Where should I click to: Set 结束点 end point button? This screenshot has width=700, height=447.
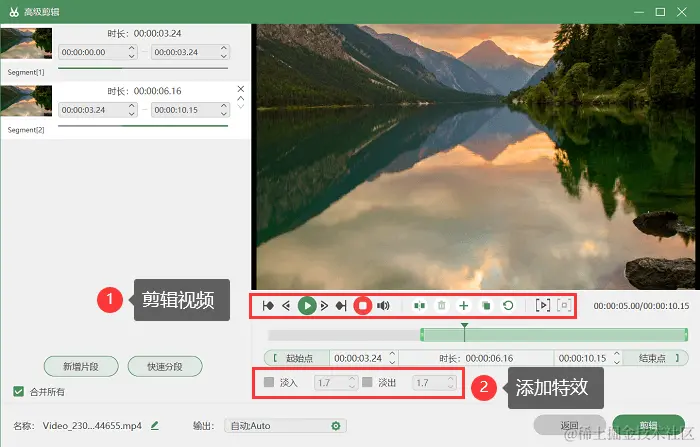[x=655, y=358]
